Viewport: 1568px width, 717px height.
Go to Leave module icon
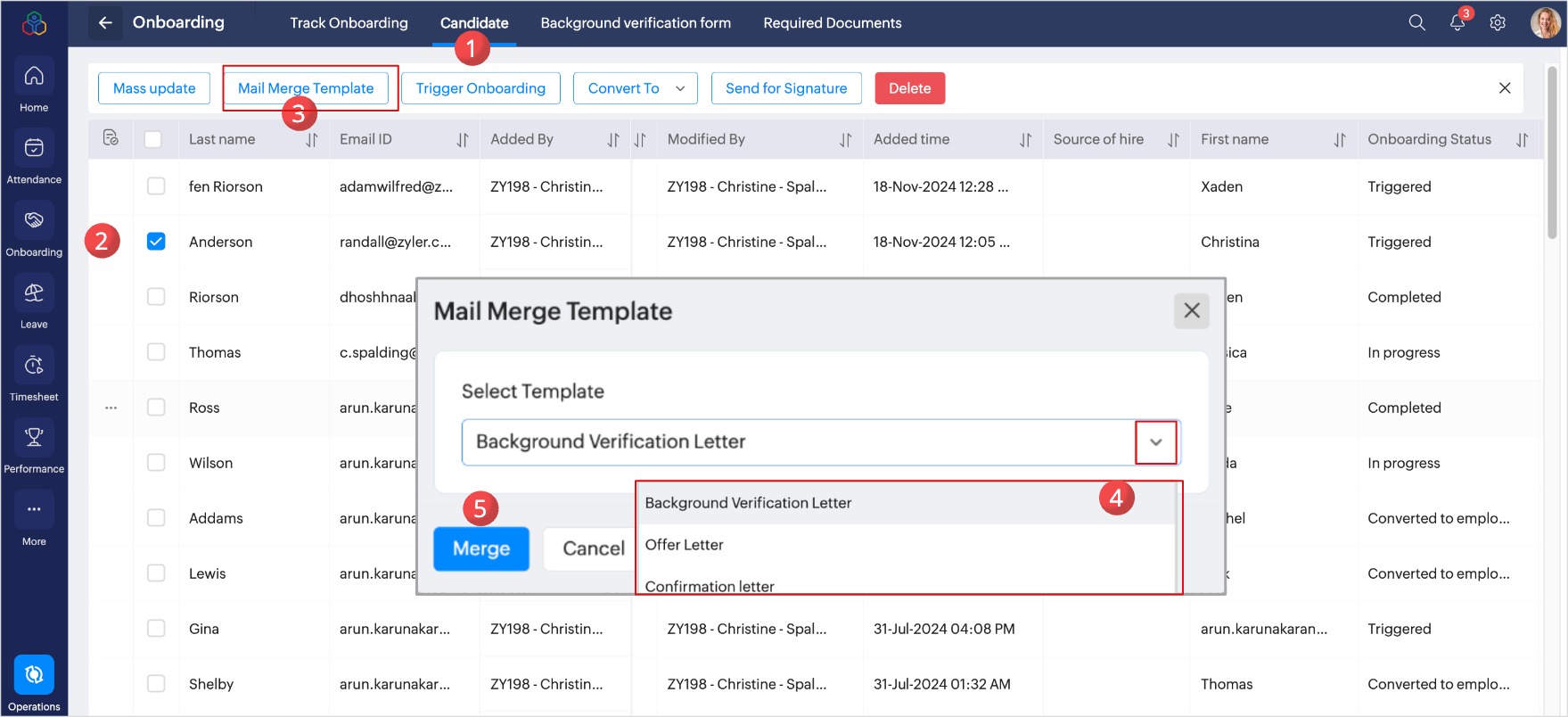(34, 294)
